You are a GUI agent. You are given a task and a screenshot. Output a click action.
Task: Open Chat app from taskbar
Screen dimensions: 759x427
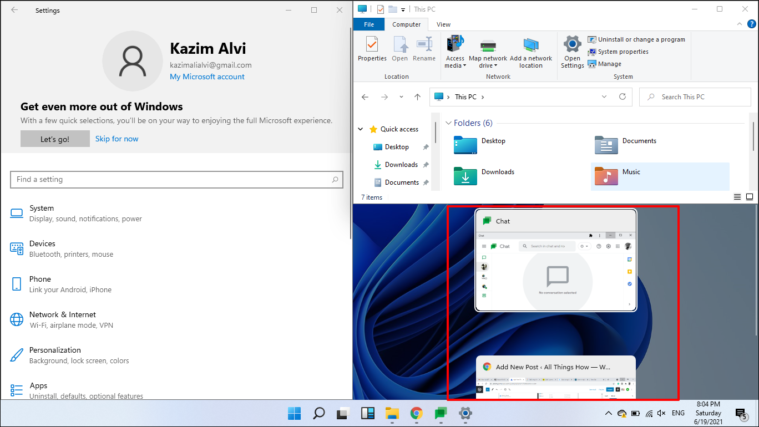[440, 413]
